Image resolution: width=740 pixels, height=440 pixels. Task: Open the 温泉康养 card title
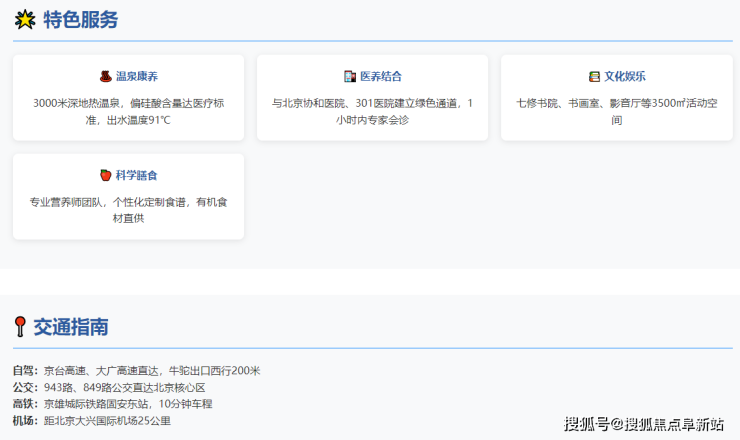pos(137,76)
